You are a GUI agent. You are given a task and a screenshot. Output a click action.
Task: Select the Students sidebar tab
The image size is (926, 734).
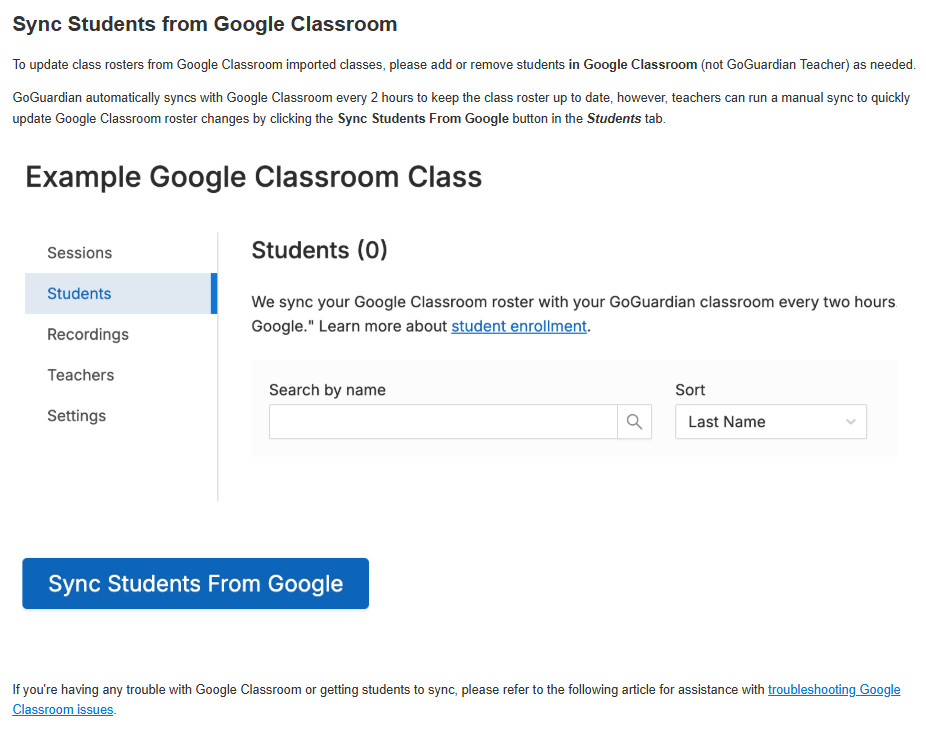coord(120,293)
